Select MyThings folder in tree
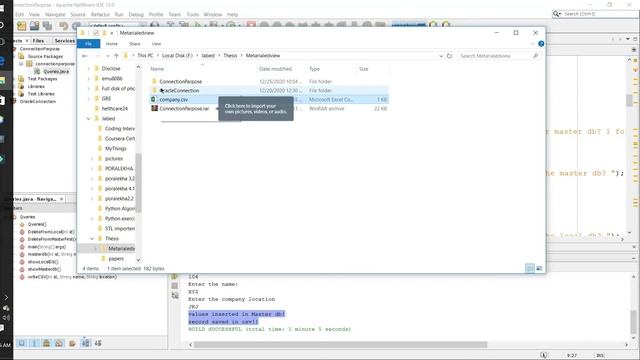This screenshot has width=640, height=360. [x=116, y=149]
